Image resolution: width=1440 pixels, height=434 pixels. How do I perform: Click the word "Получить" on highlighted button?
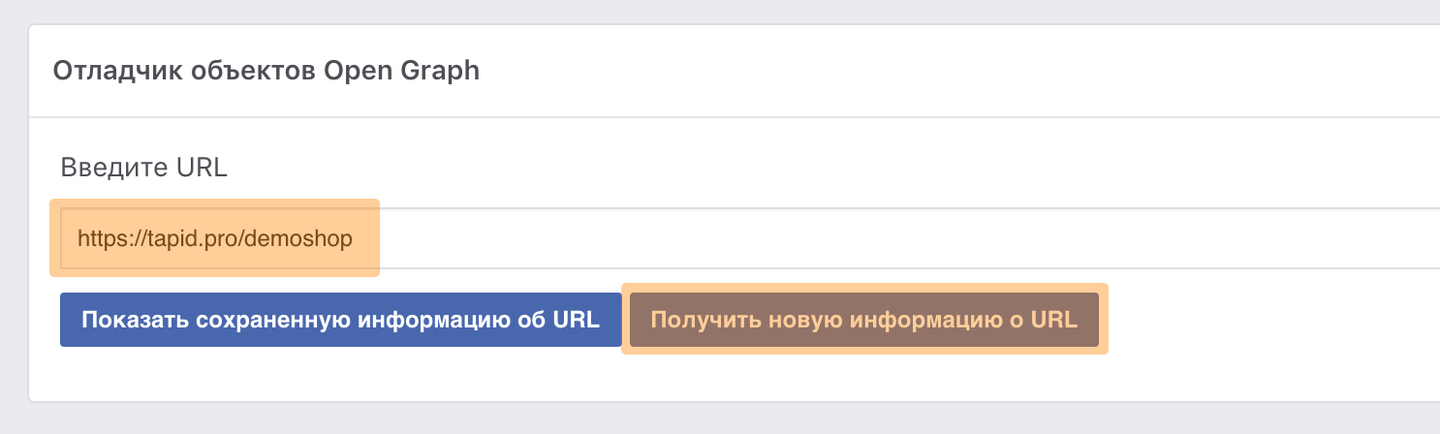click(704, 320)
